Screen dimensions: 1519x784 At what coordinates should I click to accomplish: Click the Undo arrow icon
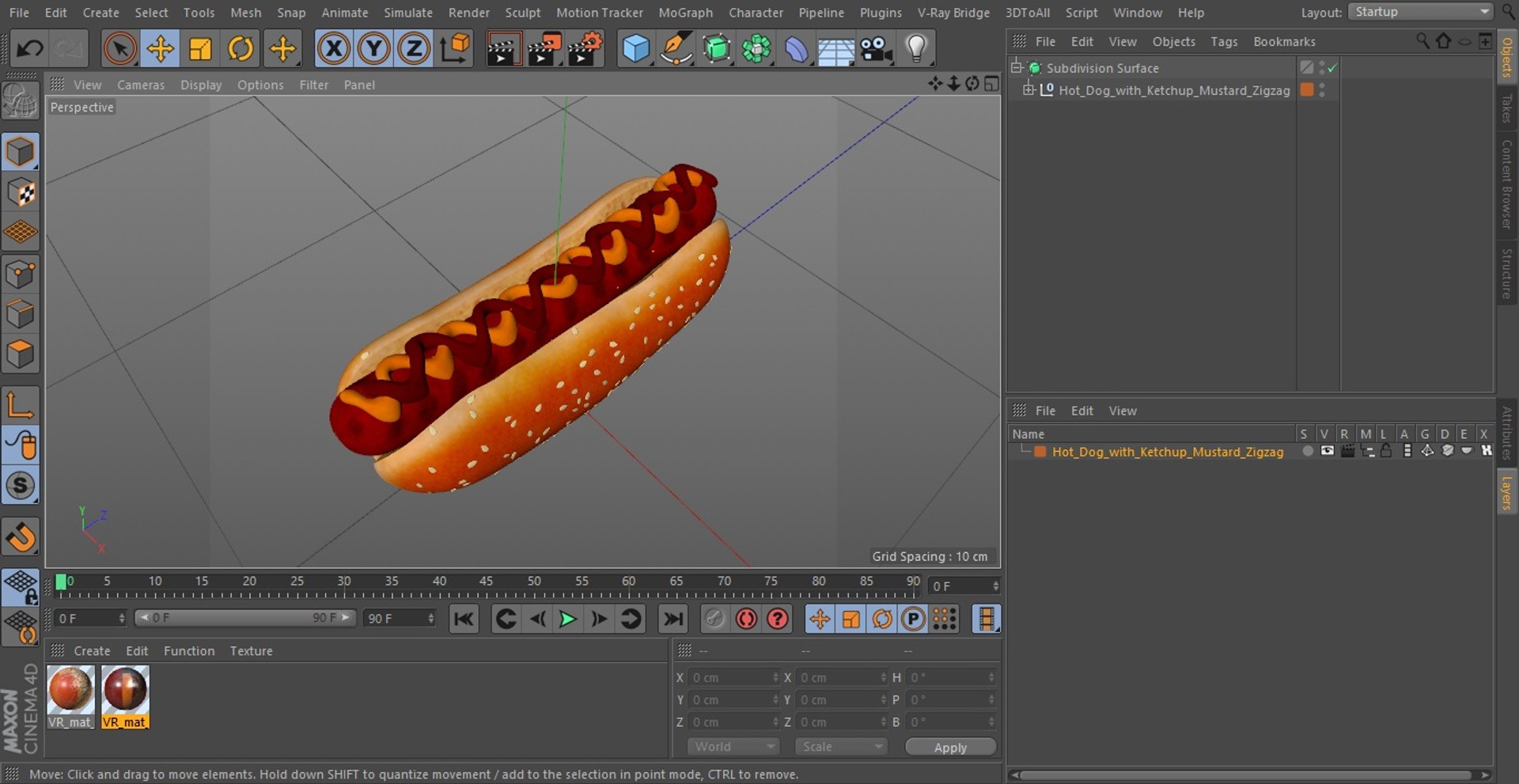29,49
